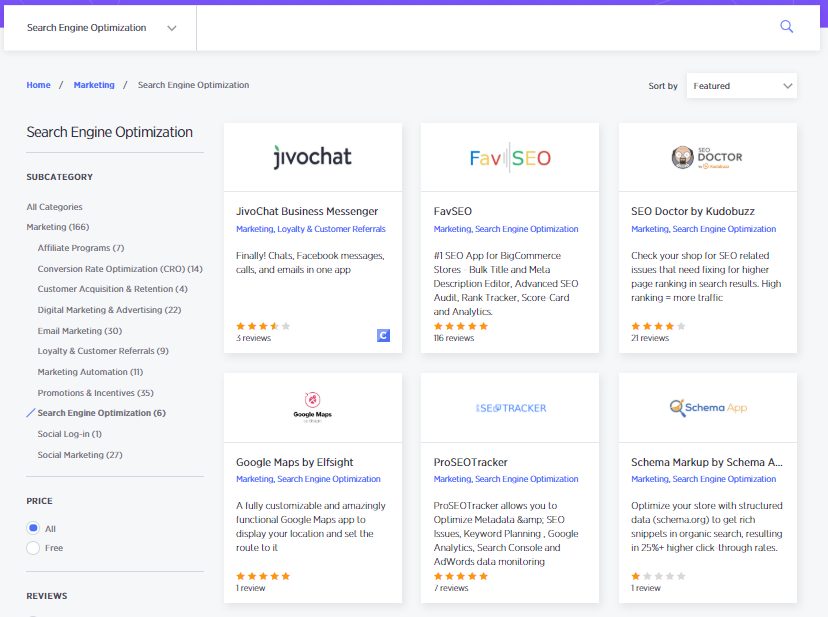The width and height of the screenshot is (828, 617).
Task: Click JivoChat's Marketing, Loyalty & Customer Referrals link
Action: click(310, 229)
